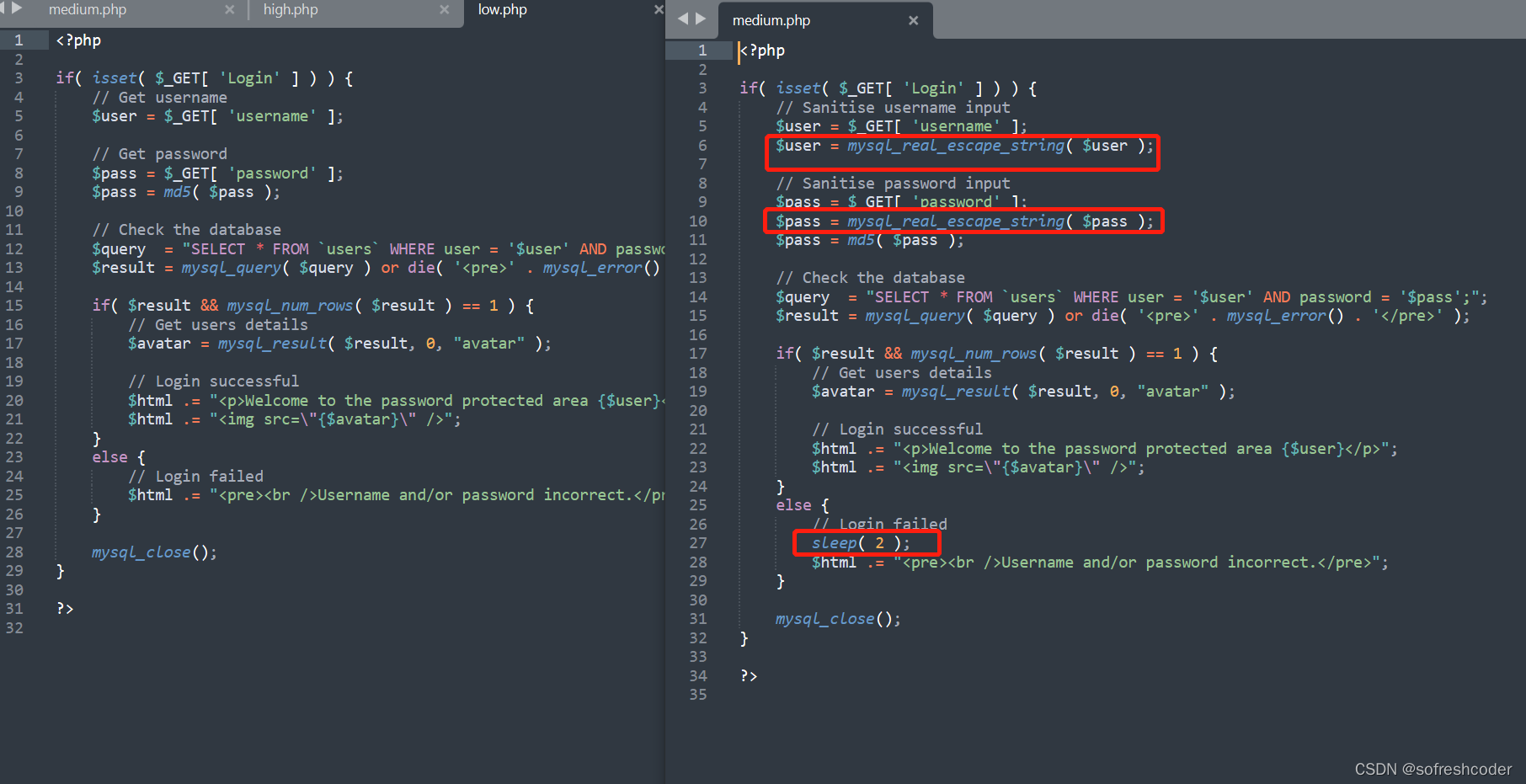Screen dimensions: 1526x784
Task: Click 'mysql_real_escape_string( $pass )' call
Action: coord(995,221)
